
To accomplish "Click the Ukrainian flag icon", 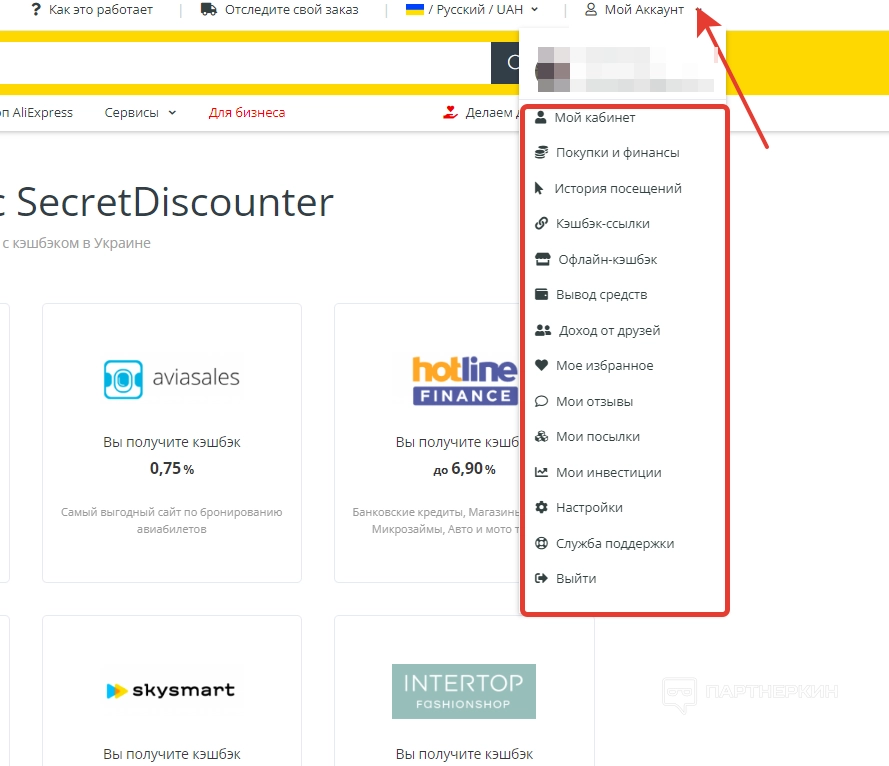I will tap(414, 9).
